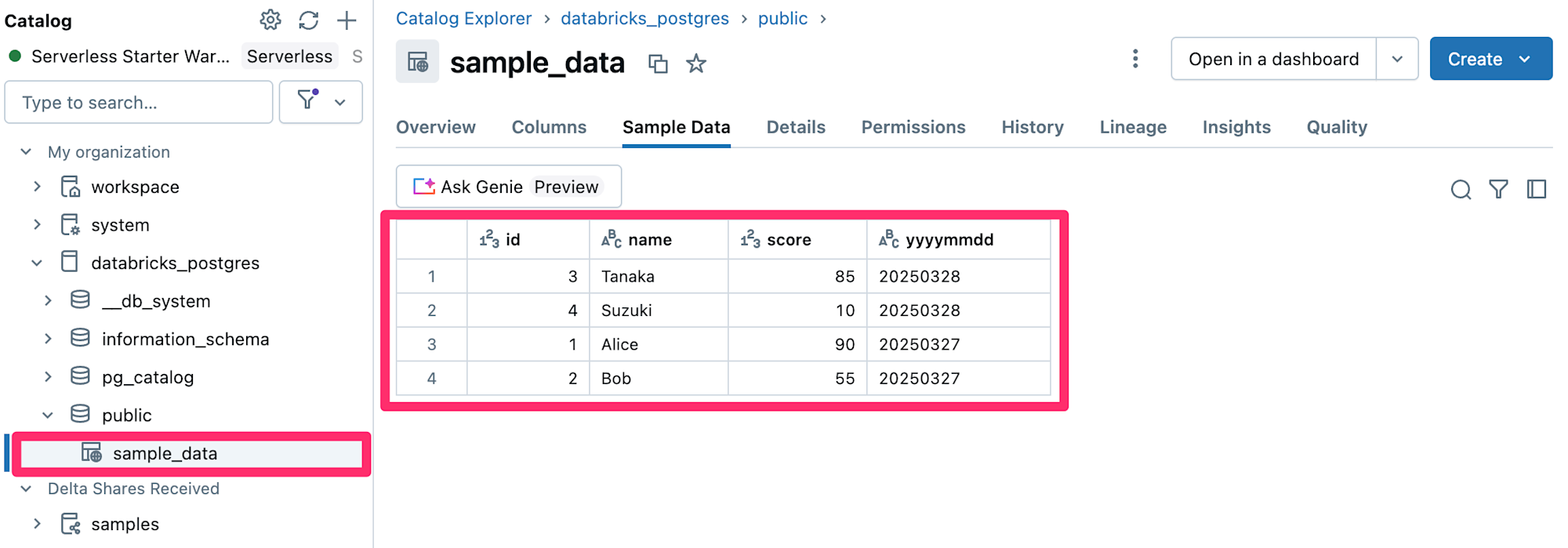Toggle the side panel columns icon
The image size is (1568, 548).
[x=1537, y=189]
